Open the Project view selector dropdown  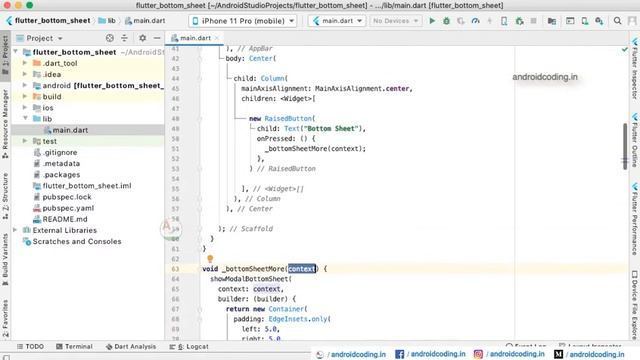coord(40,38)
